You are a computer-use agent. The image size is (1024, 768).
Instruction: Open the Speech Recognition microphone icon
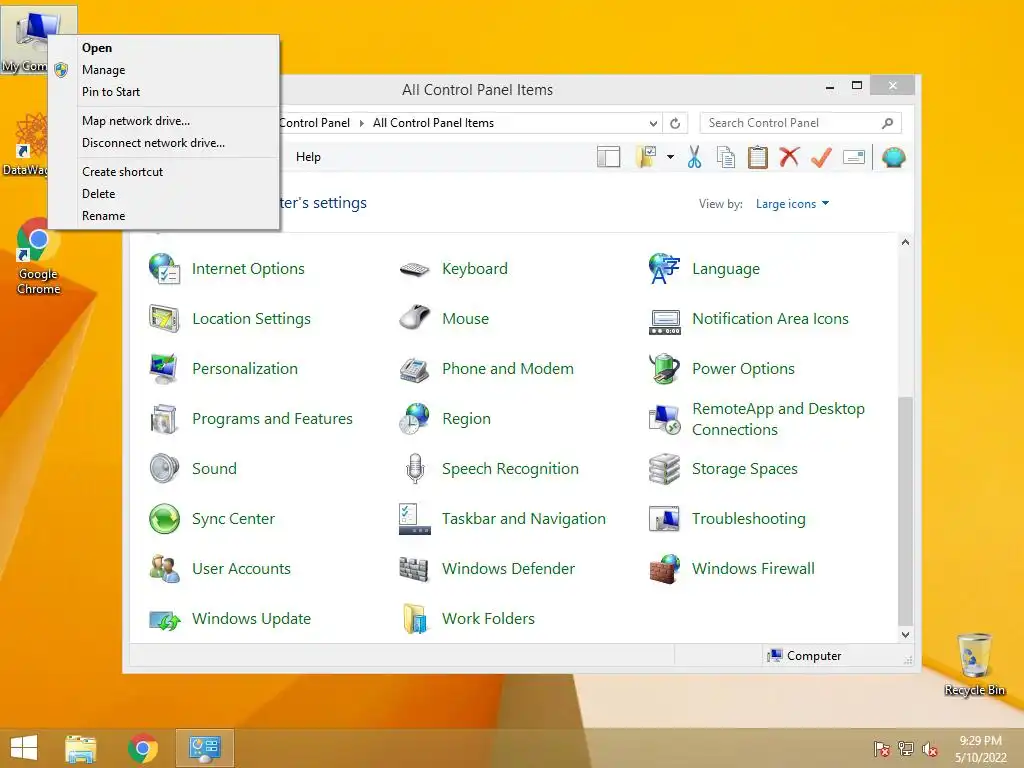tap(415, 469)
